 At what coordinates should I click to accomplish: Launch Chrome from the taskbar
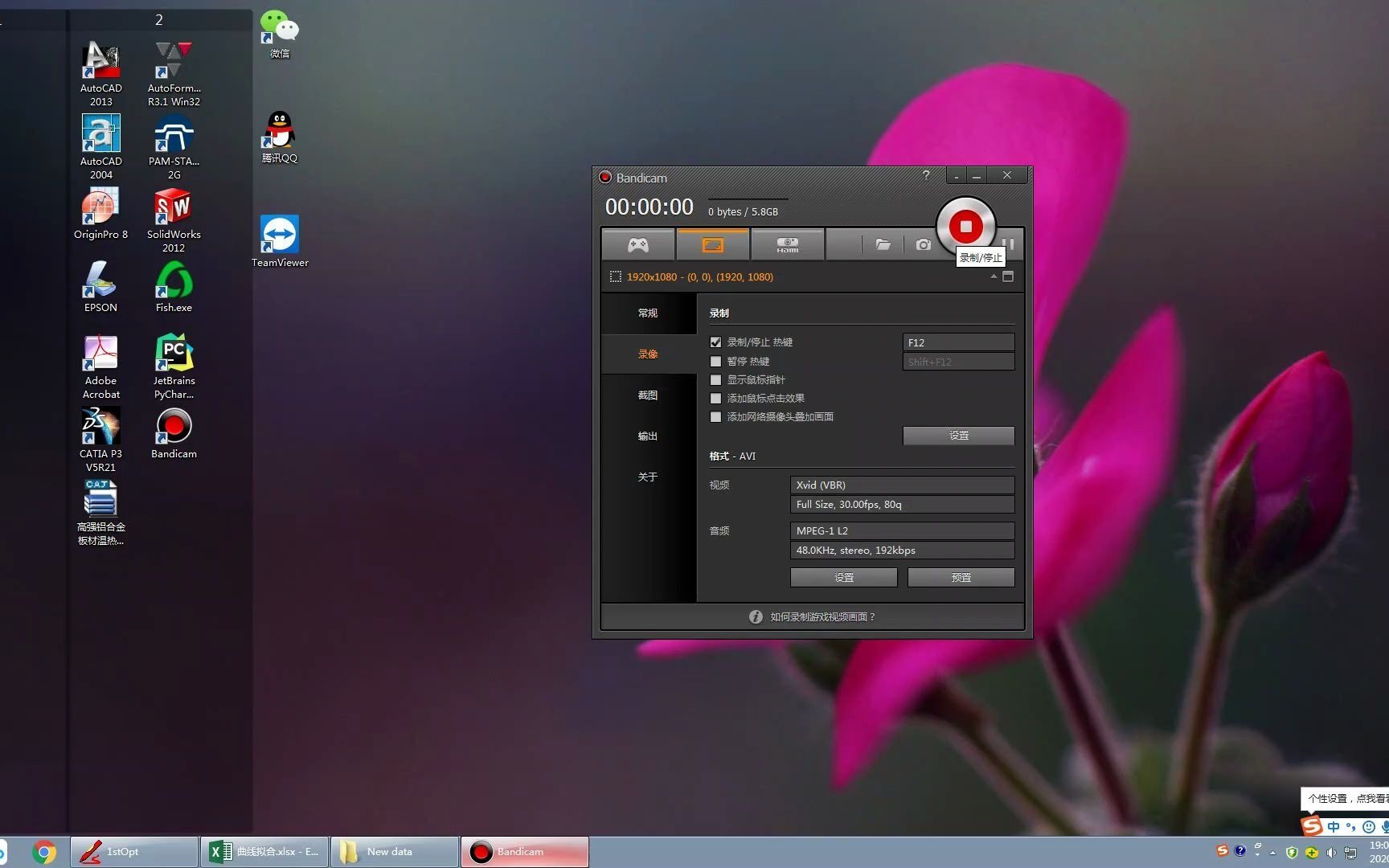point(45,852)
